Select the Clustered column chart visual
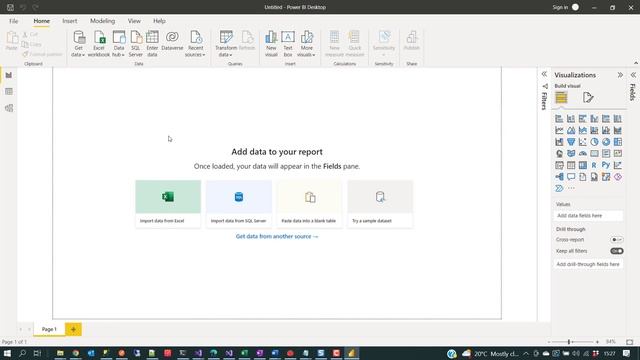The image size is (640, 360). pos(594,119)
